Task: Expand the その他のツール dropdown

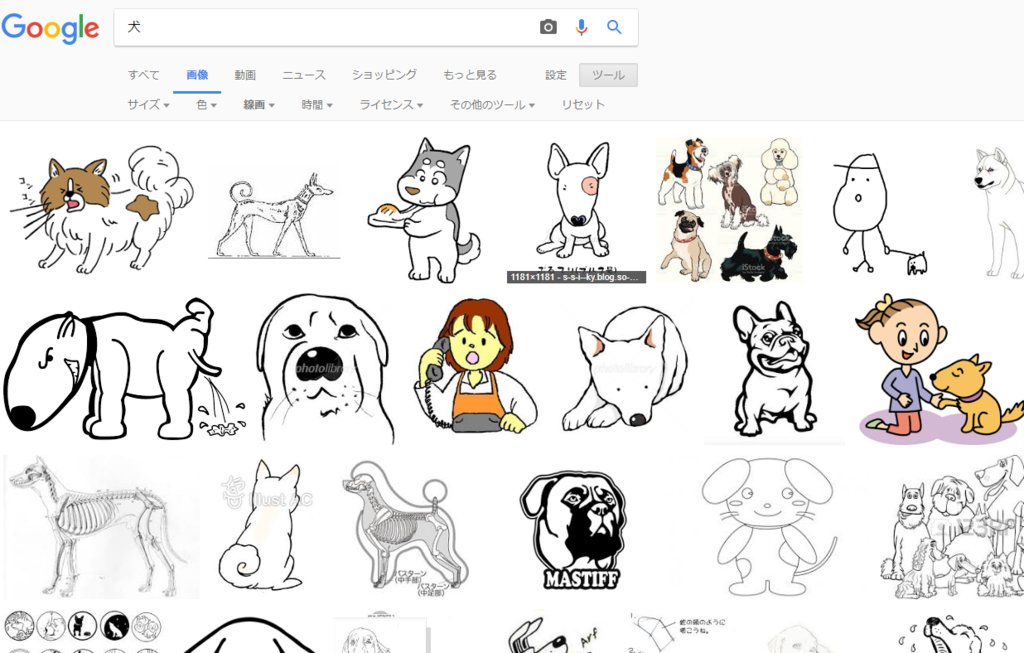Action: (492, 104)
